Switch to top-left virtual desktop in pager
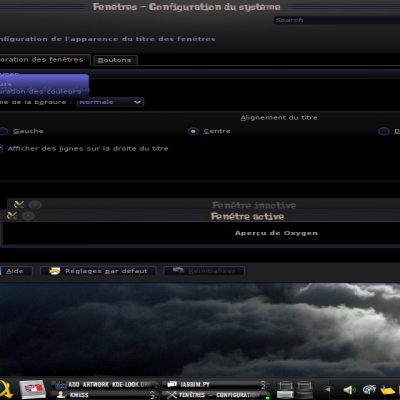 (285, 386)
